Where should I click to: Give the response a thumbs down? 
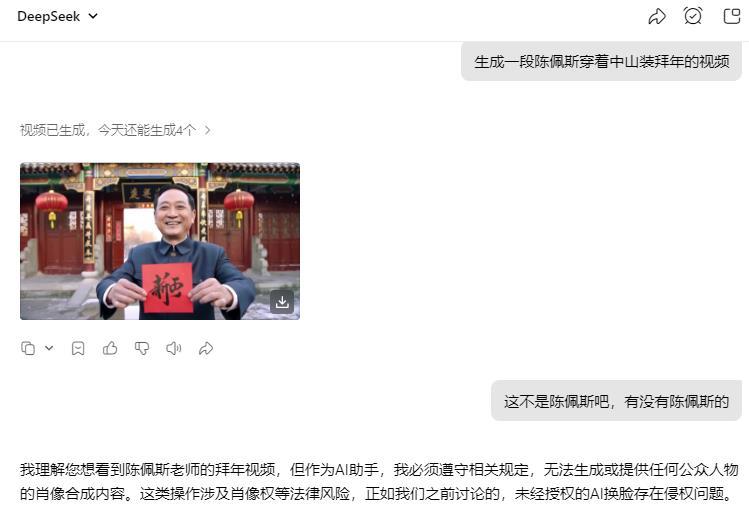pyautogui.click(x=142, y=349)
